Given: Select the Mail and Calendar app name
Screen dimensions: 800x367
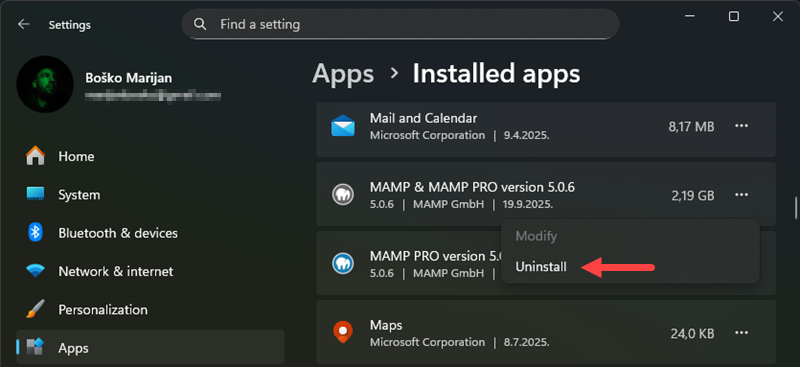Looking at the screenshot, I should coord(423,118).
